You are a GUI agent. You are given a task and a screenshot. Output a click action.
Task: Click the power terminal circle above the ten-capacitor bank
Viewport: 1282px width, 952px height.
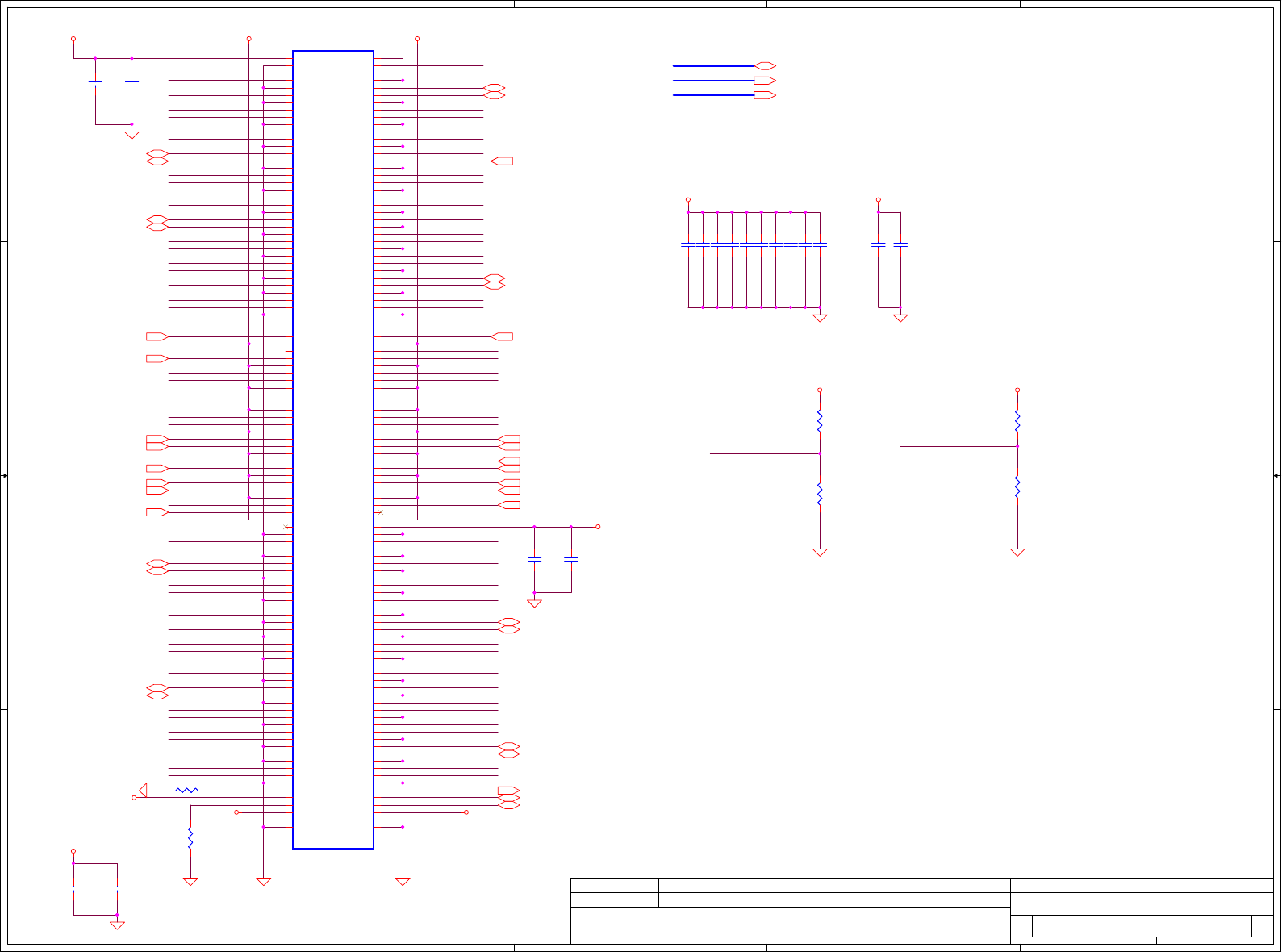(688, 200)
